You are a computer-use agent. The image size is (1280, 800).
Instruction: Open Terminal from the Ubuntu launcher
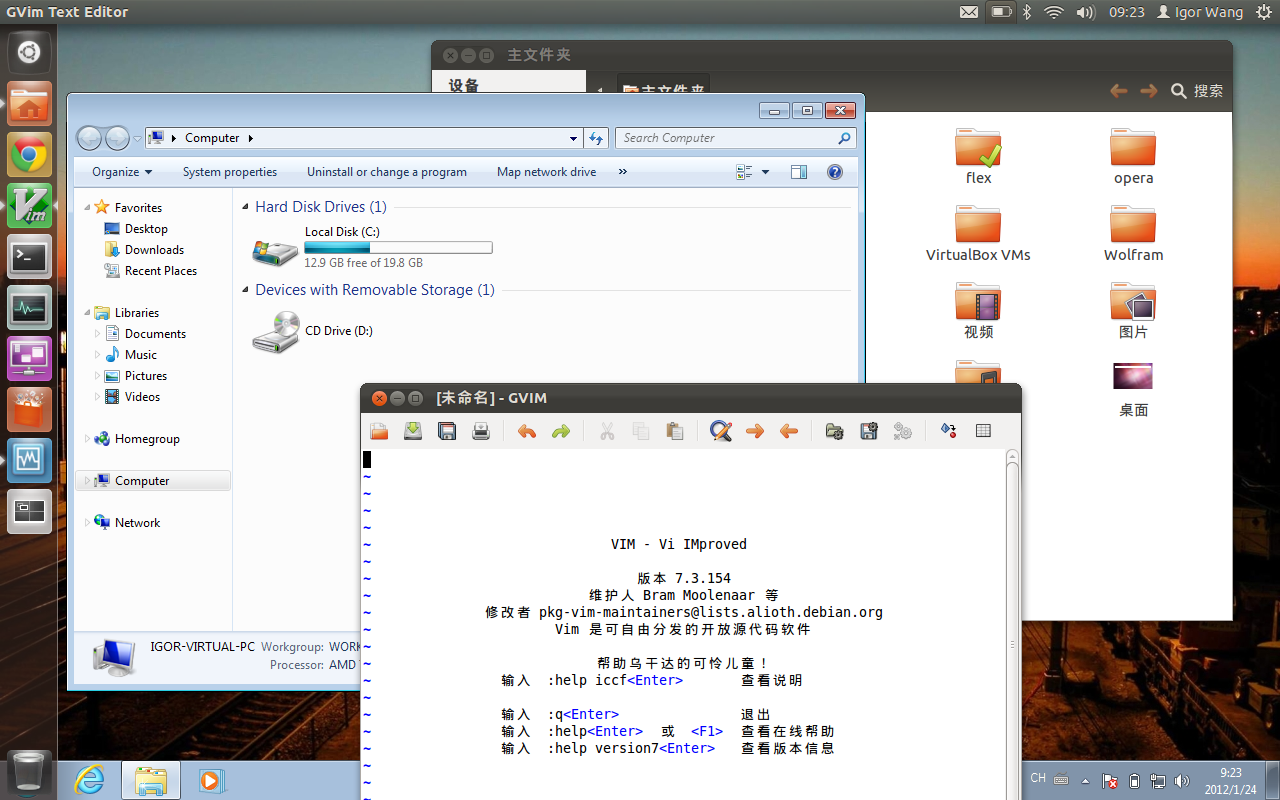29,257
